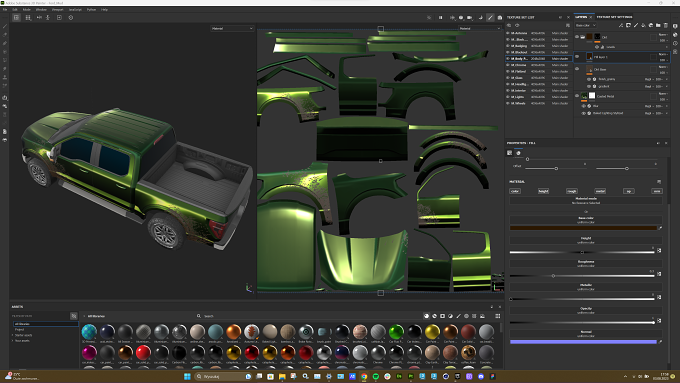
Task: Open Google Chrome from the Windows taskbar
Action: (364, 376)
